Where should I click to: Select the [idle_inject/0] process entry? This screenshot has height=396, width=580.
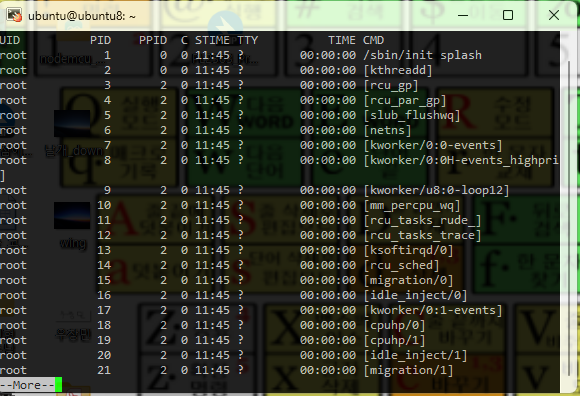415,295
